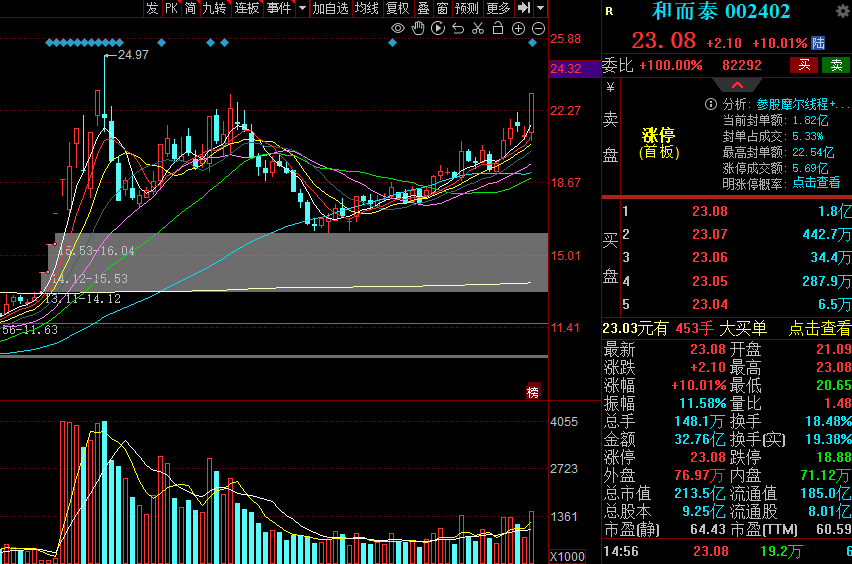Toggle the chart lock icon
The width and height of the screenshot is (852, 564).
[x=498, y=28]
